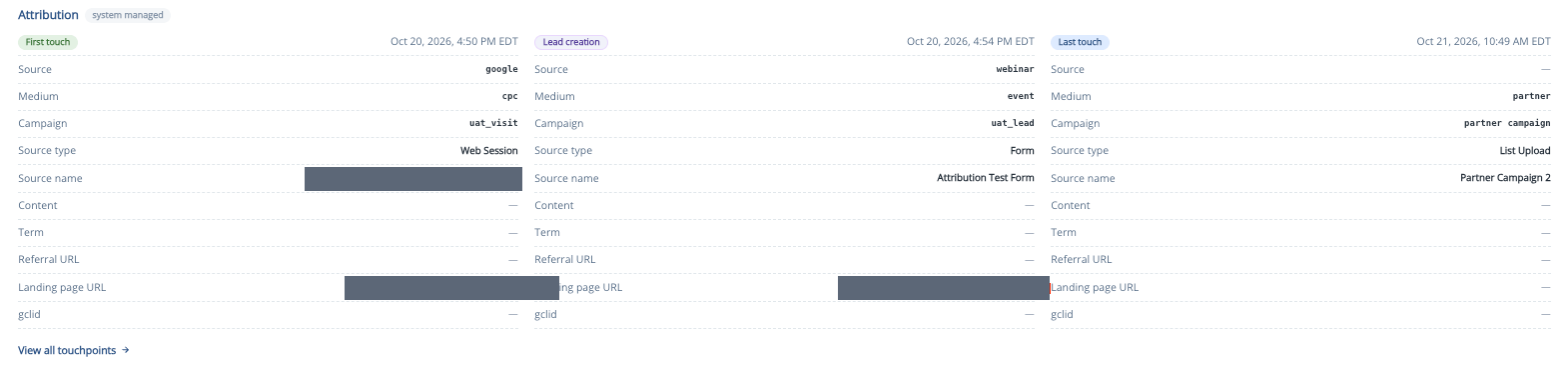Click the arrow icon beside View all touchpoints

126,350
